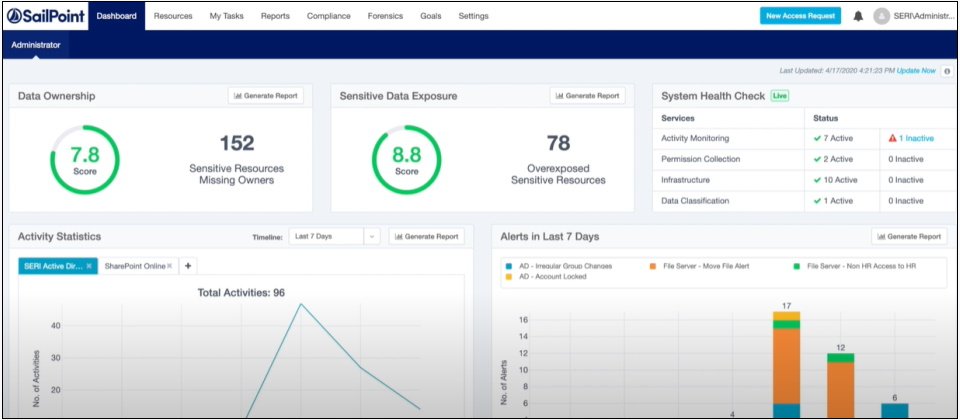The width and height of the screenshot is (960, 420).
Task: Click the Live badge on System Health Check
Action: [779, 96]
